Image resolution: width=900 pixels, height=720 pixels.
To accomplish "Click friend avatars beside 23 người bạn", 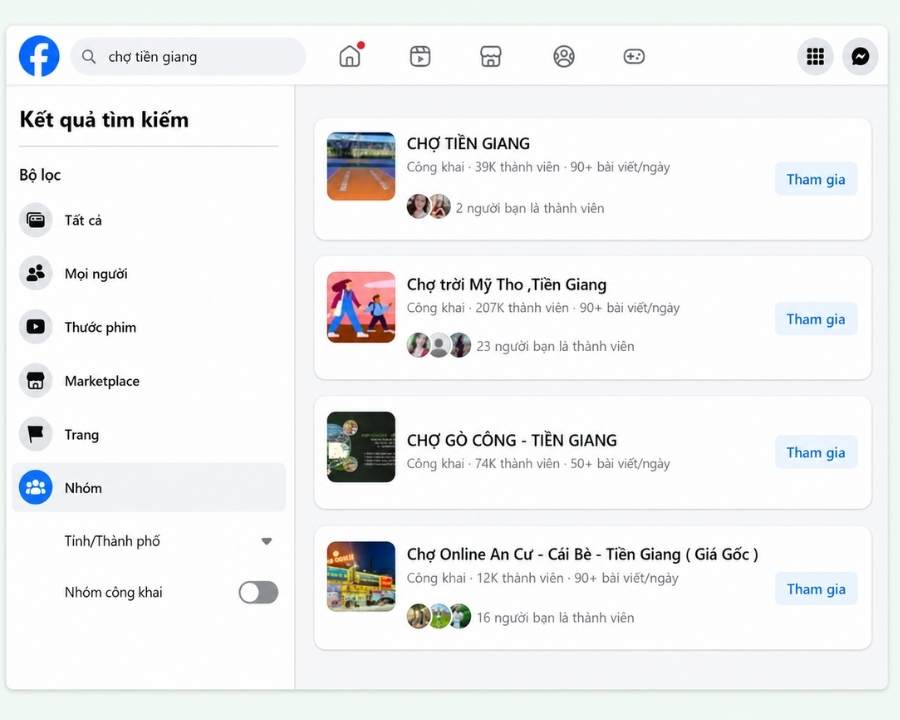I will tap(439, 345).
